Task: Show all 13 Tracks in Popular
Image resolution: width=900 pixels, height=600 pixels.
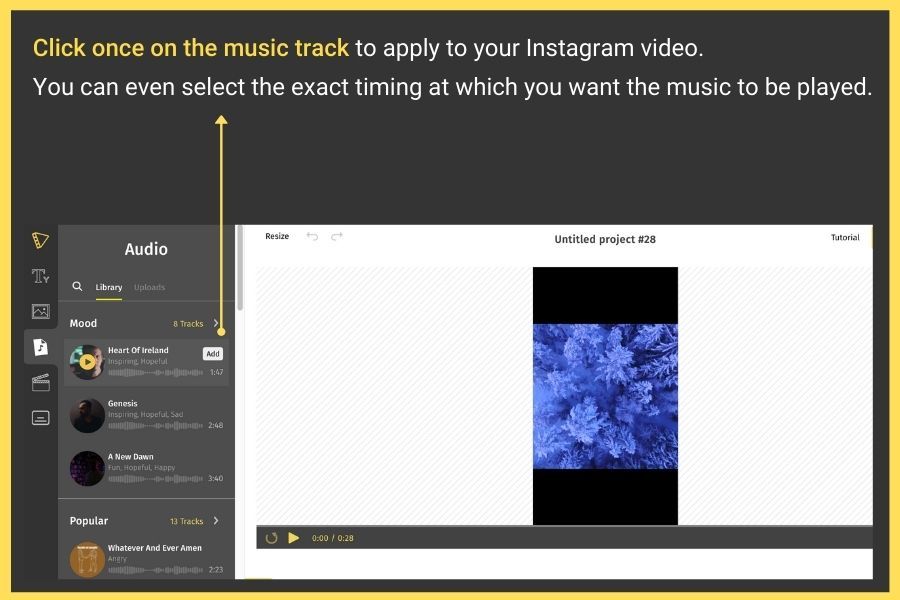Action: pyautogui.click(x=186, y=521)
